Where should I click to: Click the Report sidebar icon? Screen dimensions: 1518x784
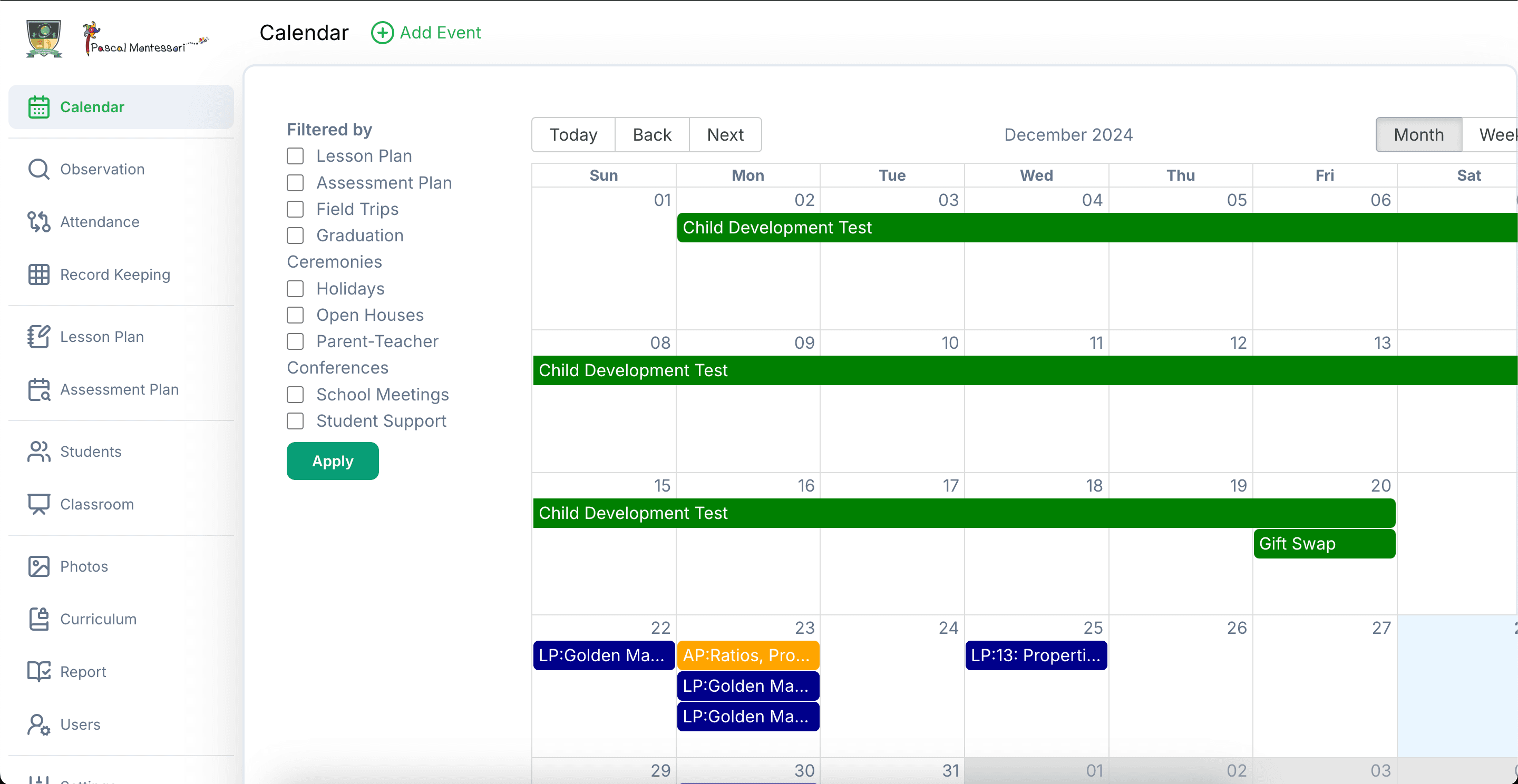tap(39, 671)
